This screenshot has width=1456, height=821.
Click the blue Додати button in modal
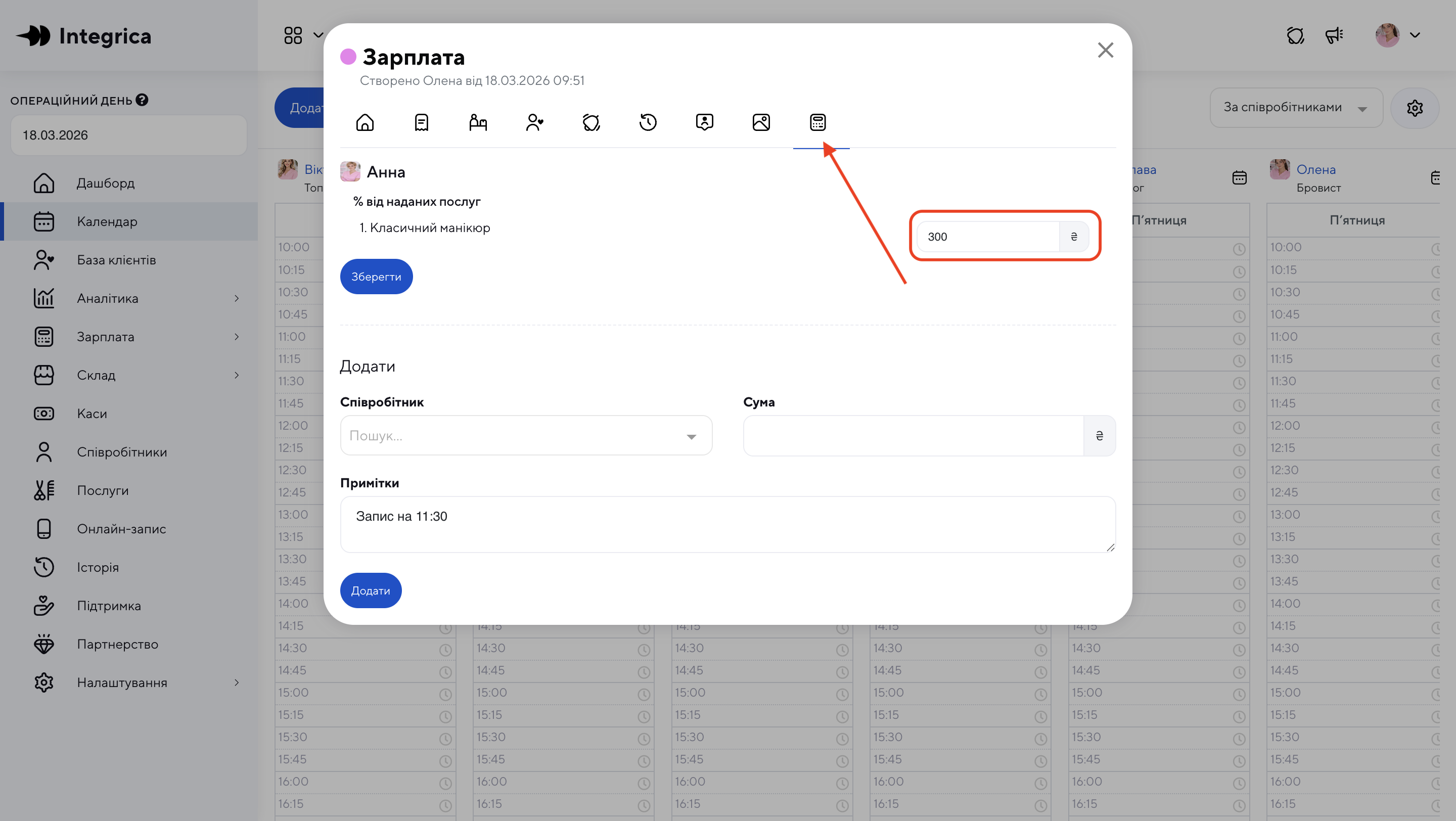[x=370, y=590]
